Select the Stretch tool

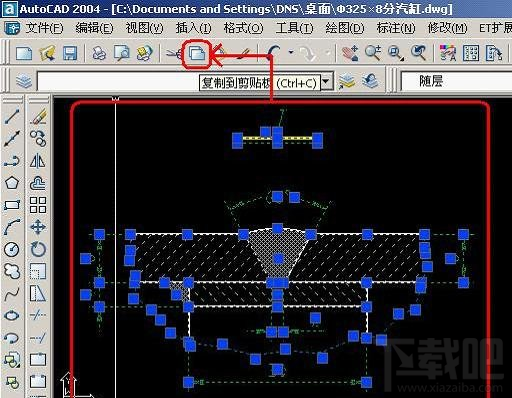pos(38,293)
